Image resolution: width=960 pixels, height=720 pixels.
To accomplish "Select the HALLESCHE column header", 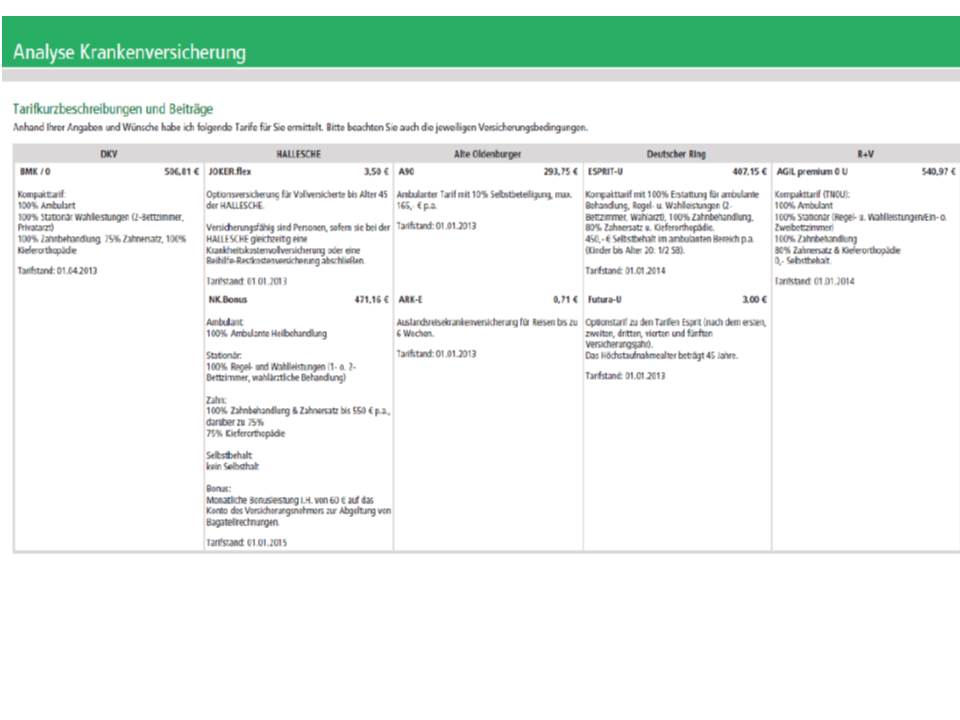I will pyautogui.click(x=298, y=154).
